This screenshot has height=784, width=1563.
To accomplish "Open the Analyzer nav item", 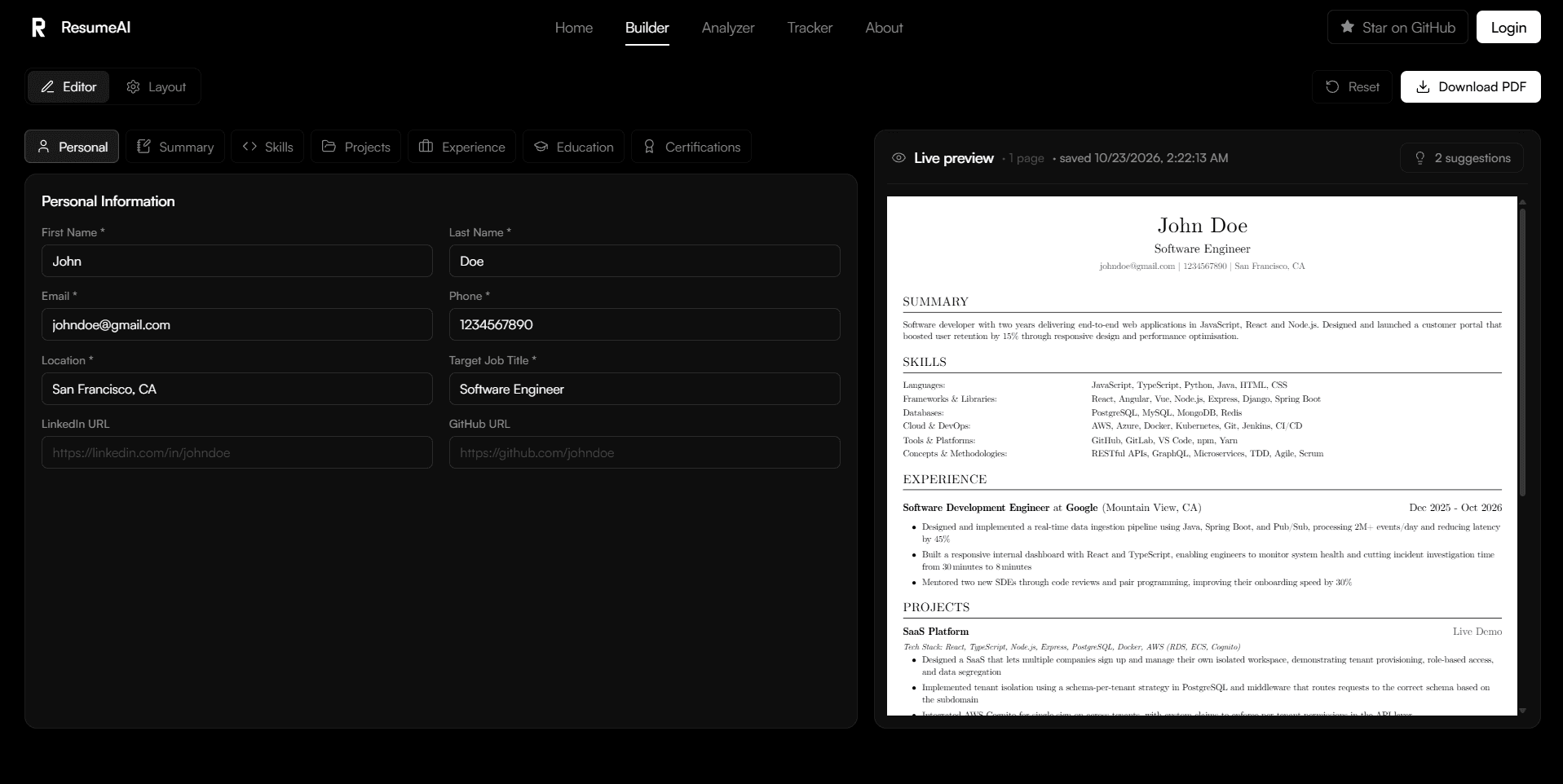I will point(728,28).
